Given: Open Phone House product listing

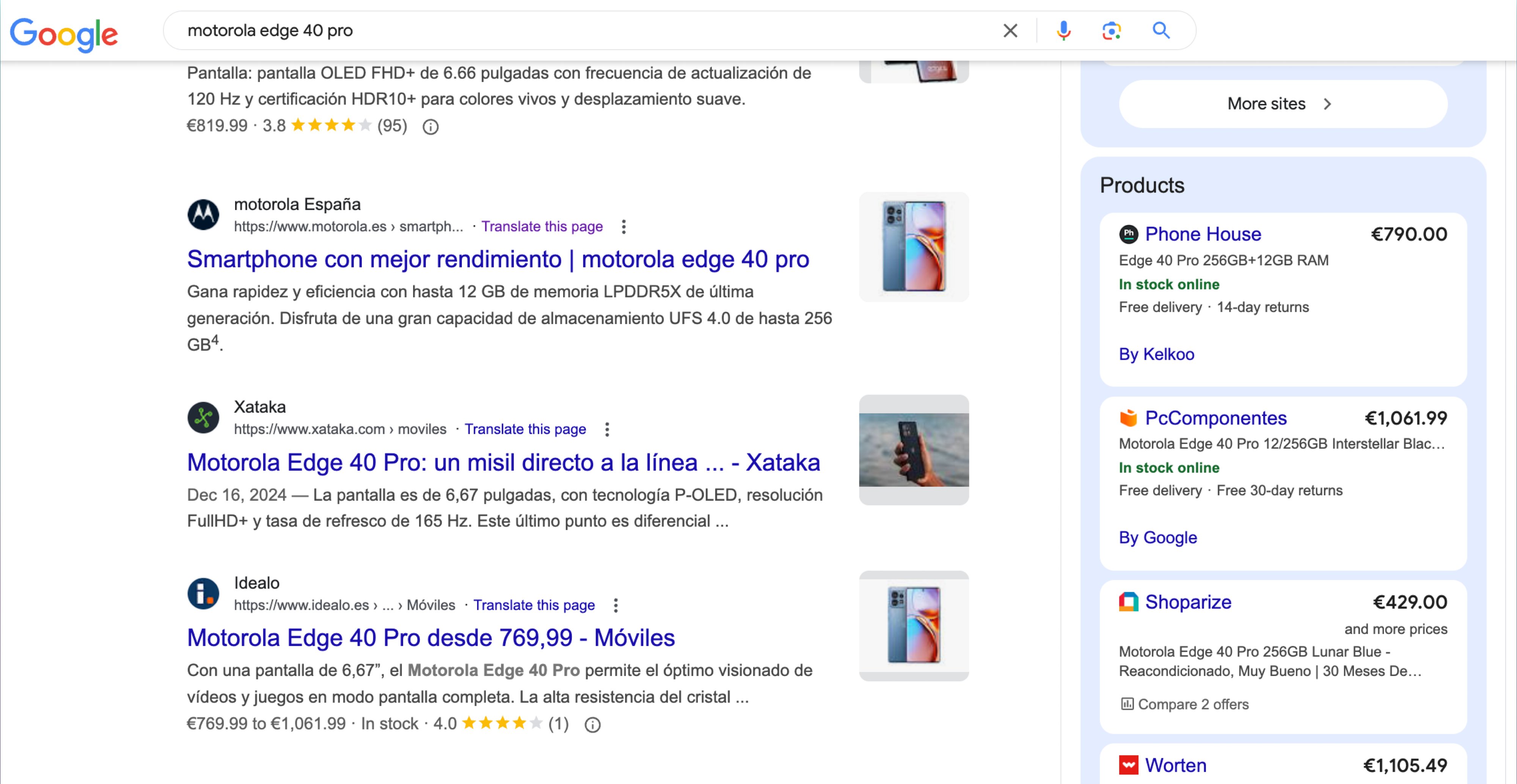Looking at the screenshot, I should [1203, 234].
